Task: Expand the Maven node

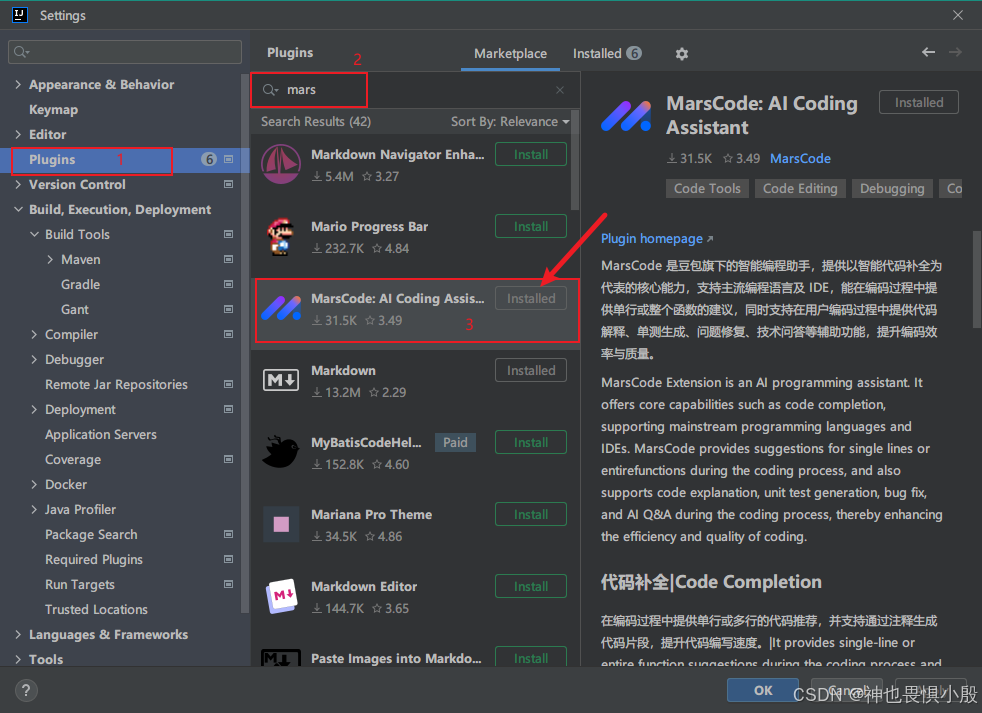Action: (50, 259)
